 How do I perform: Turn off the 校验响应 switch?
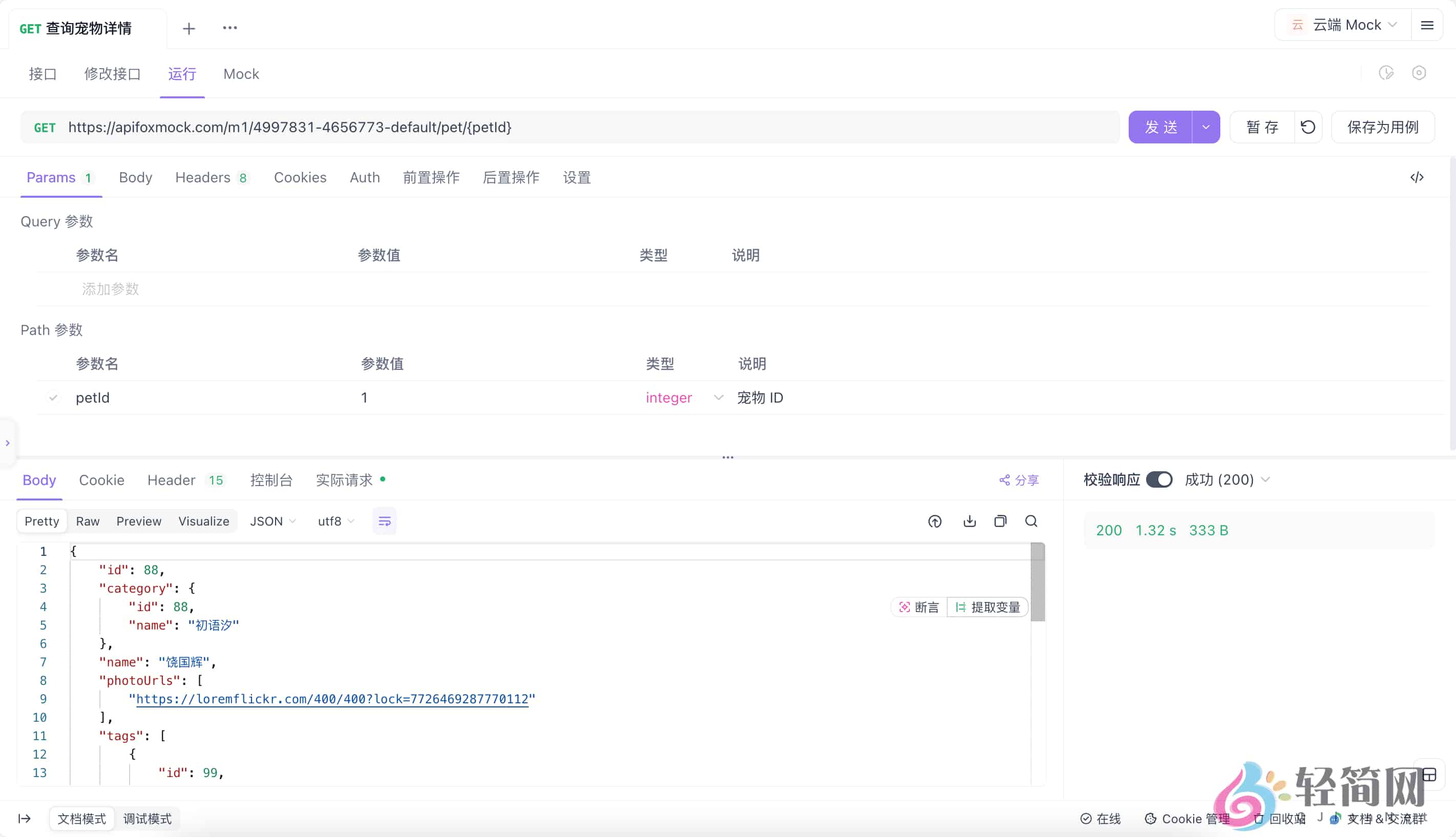pos(1158,480)
